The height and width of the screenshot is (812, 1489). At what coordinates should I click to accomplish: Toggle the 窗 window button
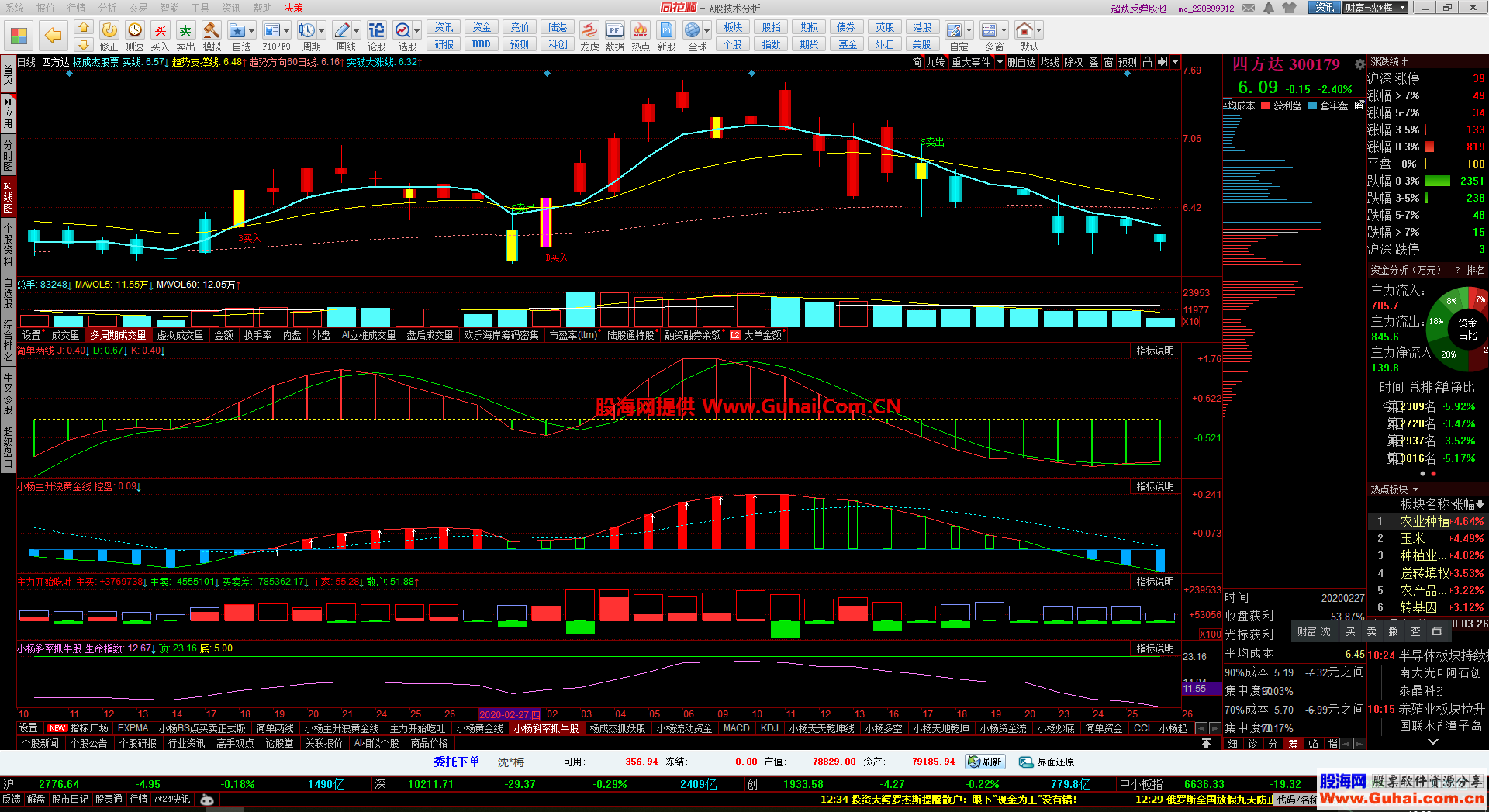[x=1108, y=62]
